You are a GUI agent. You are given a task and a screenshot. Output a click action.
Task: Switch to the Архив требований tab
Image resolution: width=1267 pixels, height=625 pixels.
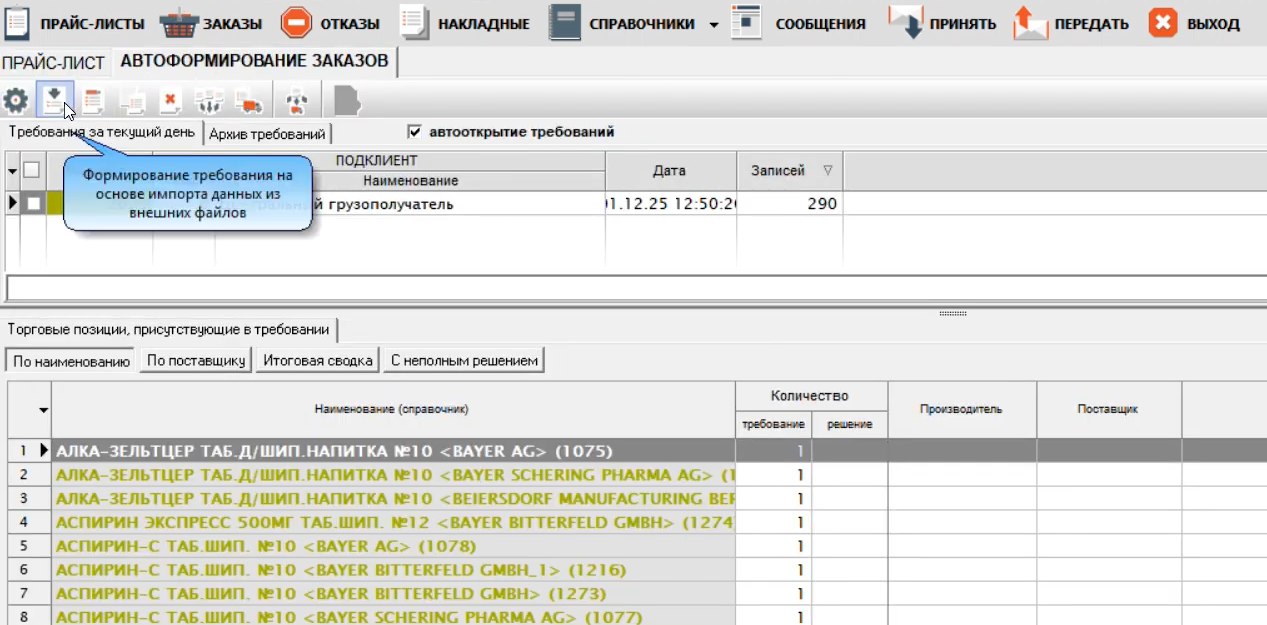[x=267, y=134]
